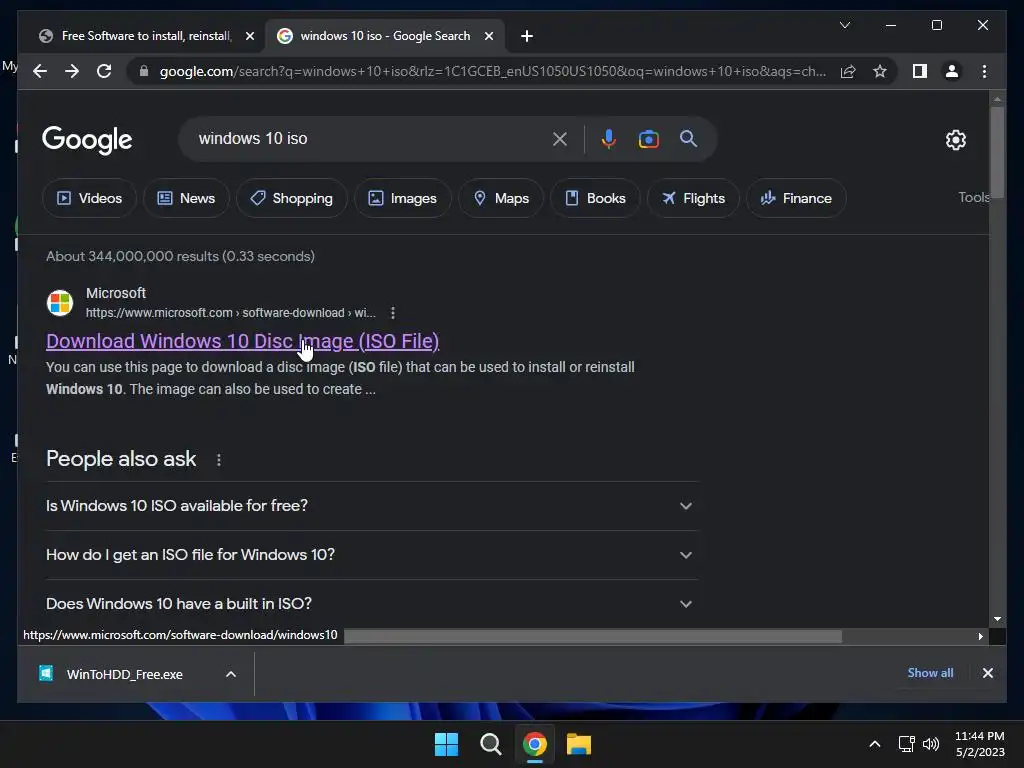The image size is (1024, 768).
Task: Click the Chrome address bar URL
Action: pyautogui.click(x=492, y=71)
